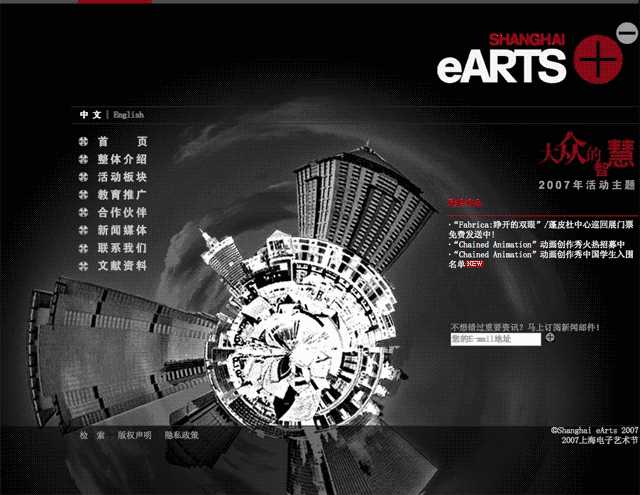640x495 pixels.
Task: Open Chained Animation 动画创作秀火热招募中 news
Action: coord(537,244)
